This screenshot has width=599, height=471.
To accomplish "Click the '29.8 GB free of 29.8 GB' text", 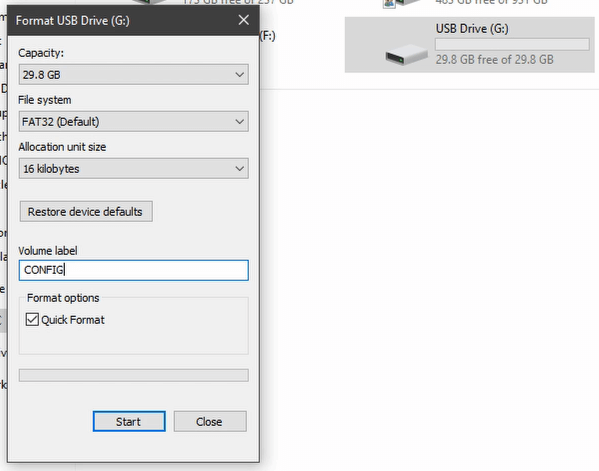I will point(494,60).
